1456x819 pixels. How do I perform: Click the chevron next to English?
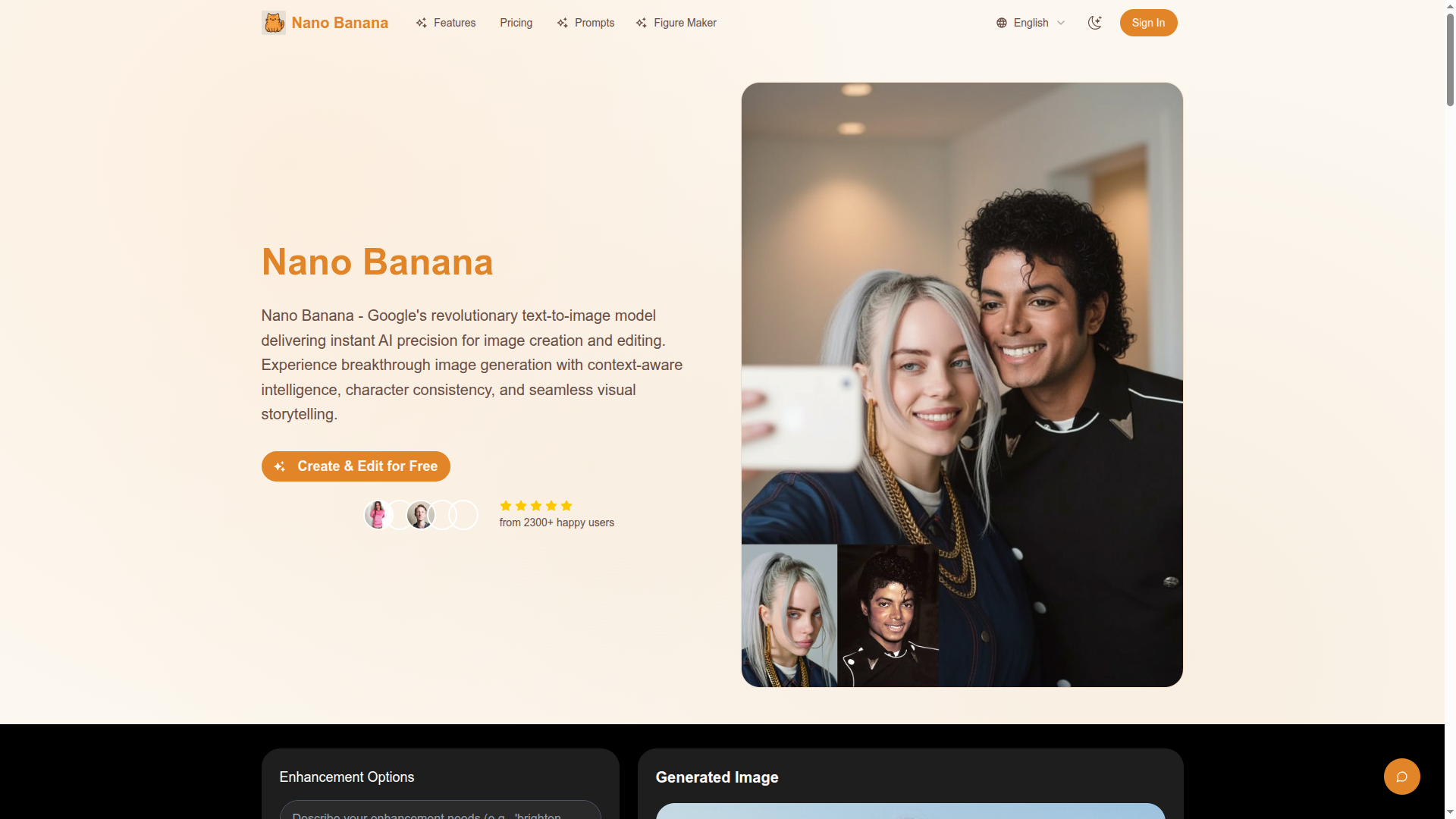(x=1061, y=23)
